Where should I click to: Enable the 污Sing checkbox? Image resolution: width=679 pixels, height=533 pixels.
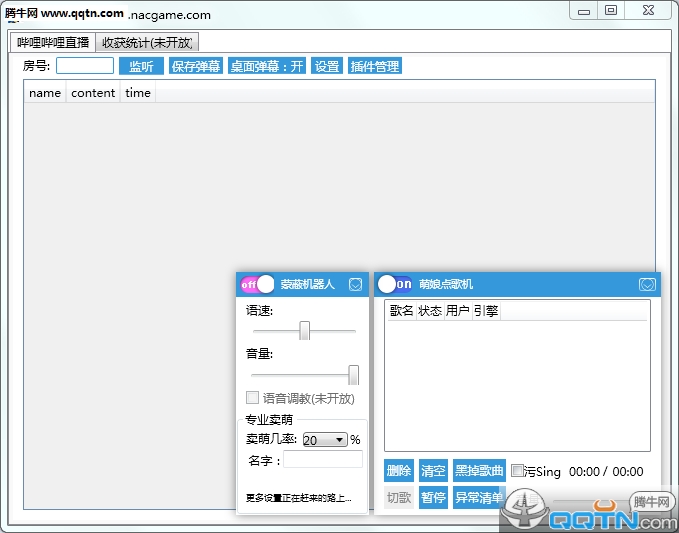[517, 471]
